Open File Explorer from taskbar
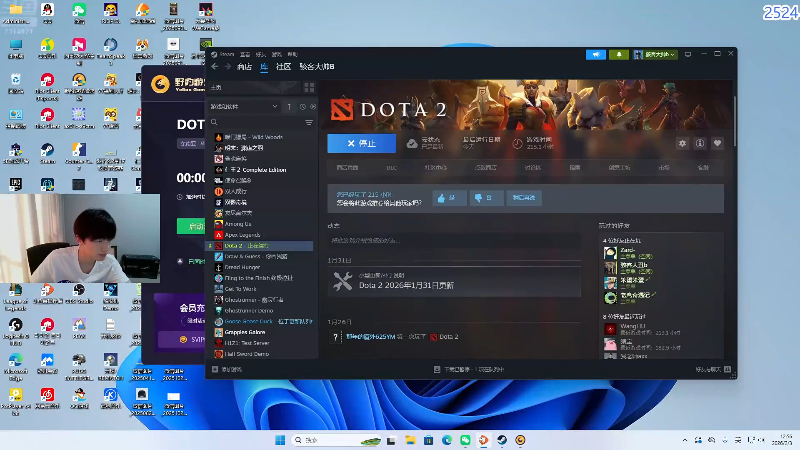Viewport: 800px width, 450px height. tap(410, 440)
